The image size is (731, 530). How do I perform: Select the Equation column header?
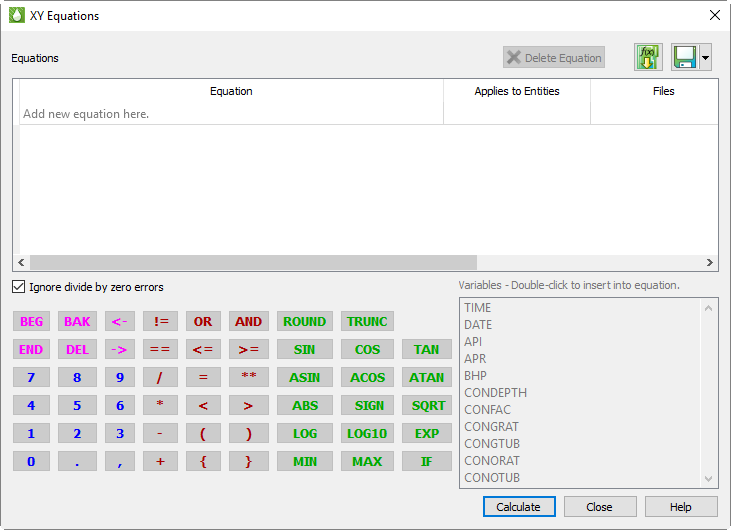coord(231,91)
